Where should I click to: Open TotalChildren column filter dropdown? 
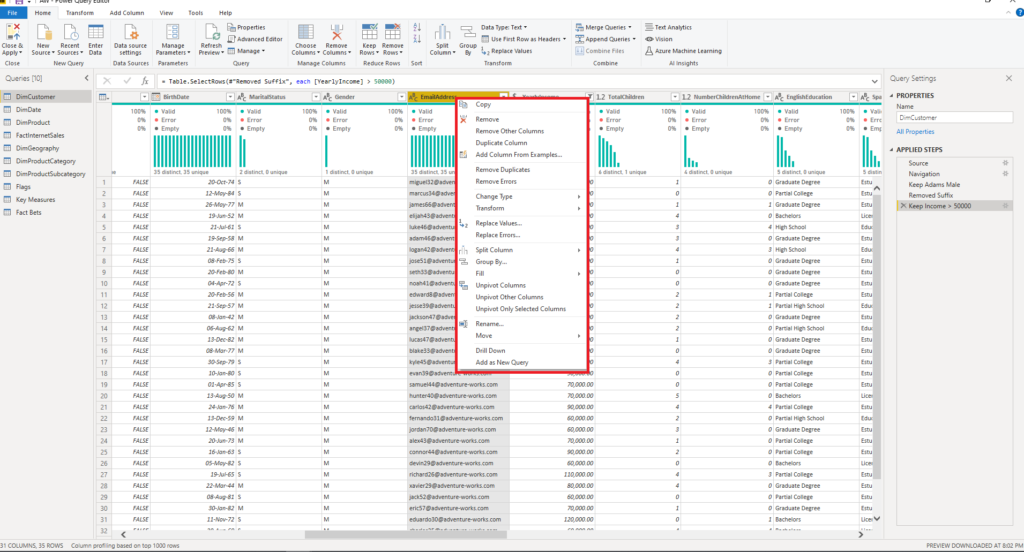[675, 97]
